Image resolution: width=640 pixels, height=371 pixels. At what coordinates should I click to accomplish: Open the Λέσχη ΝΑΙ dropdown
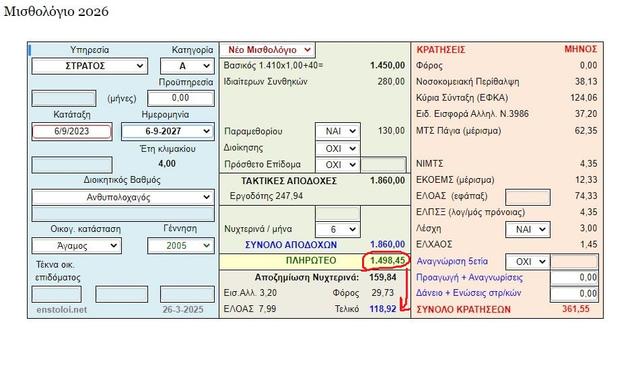(x=527, y=229)
